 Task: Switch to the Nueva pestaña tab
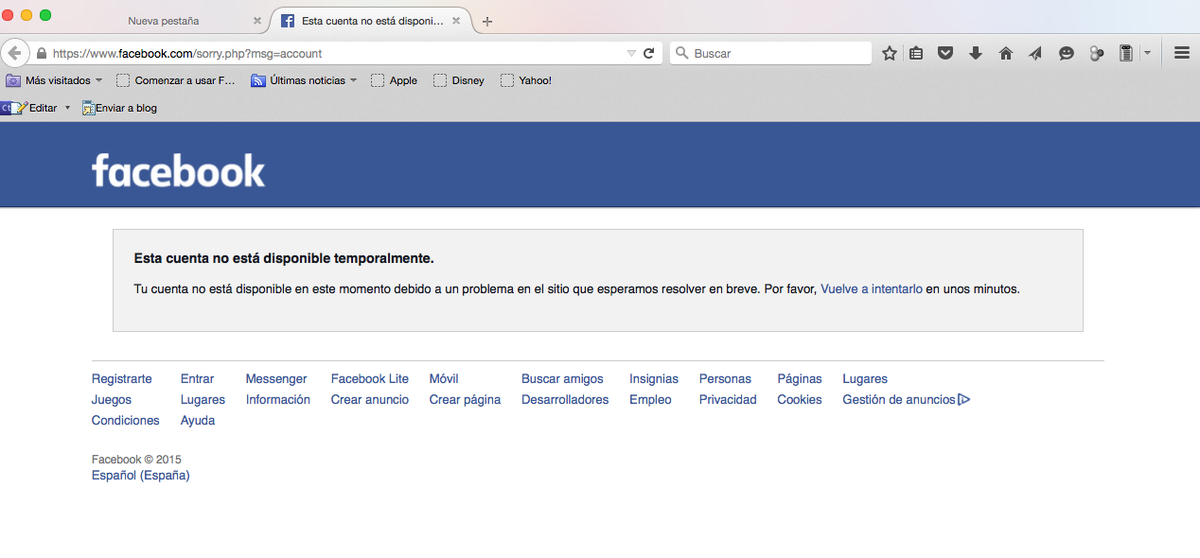click(163, 20)
